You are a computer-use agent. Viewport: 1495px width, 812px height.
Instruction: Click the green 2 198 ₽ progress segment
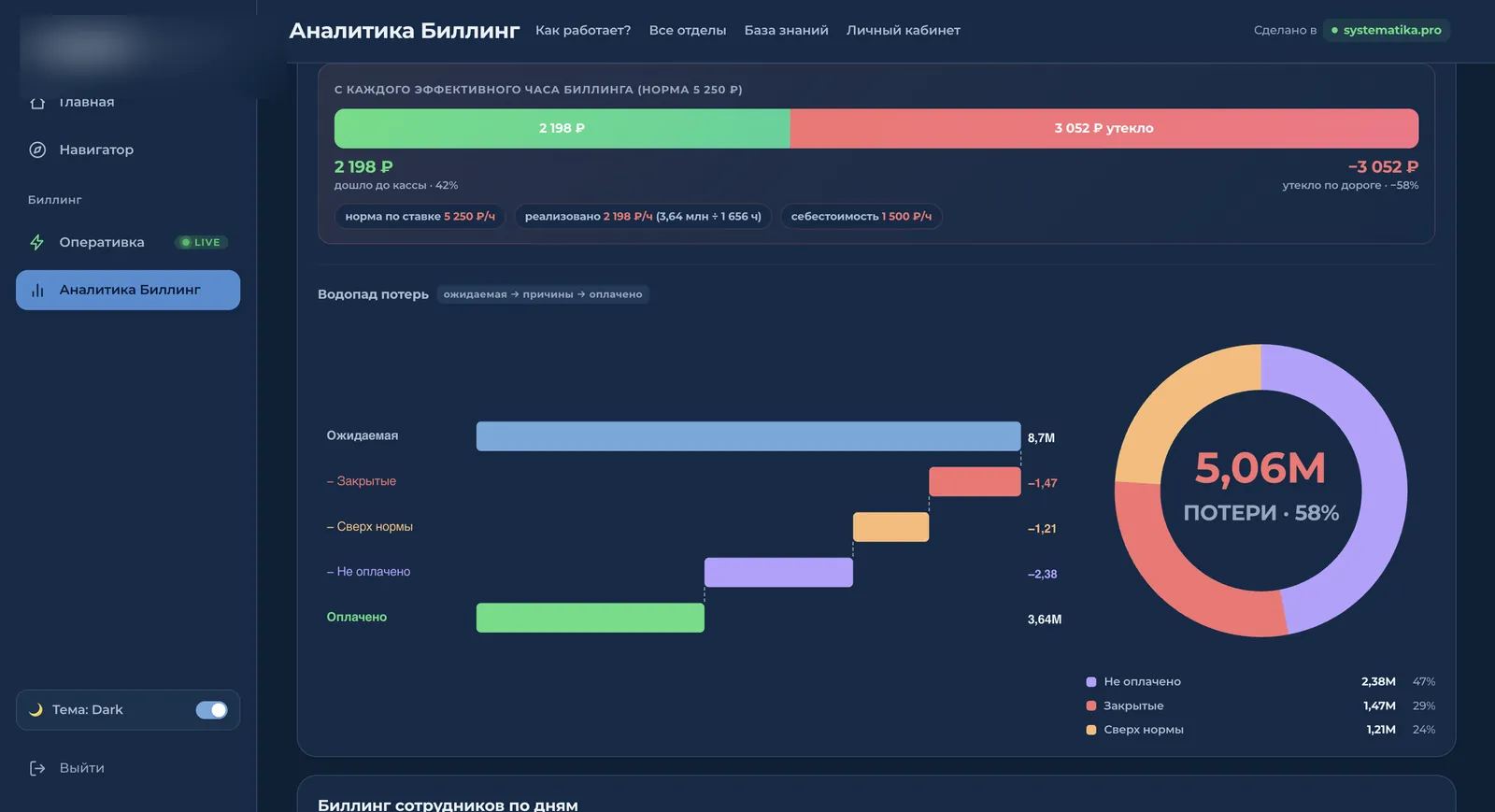pyautogui.click(x=562, y=128)
